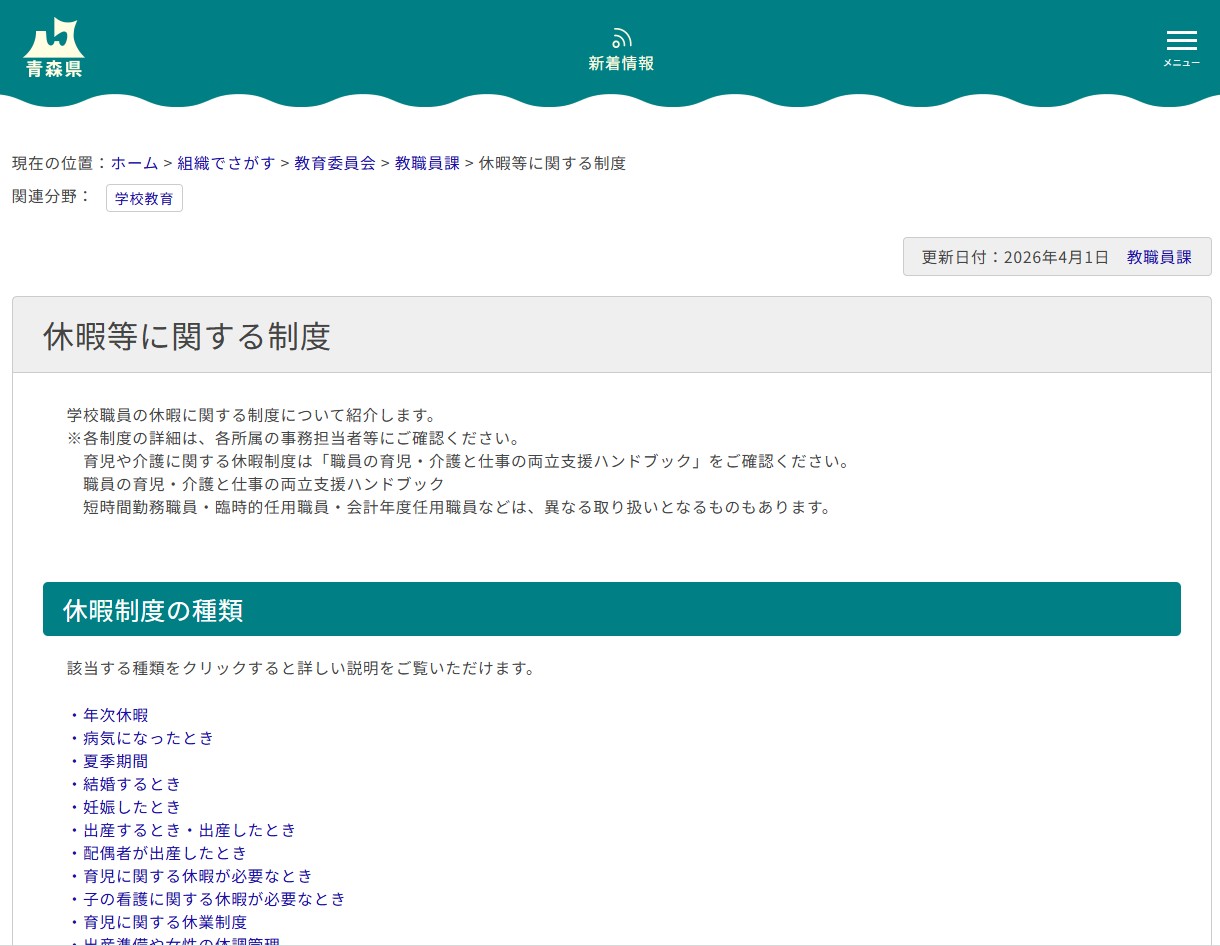This screenshot has height=946, width=1220.
Task: Open the 教職員課 breadcrumb link
Action: point(427,163)
